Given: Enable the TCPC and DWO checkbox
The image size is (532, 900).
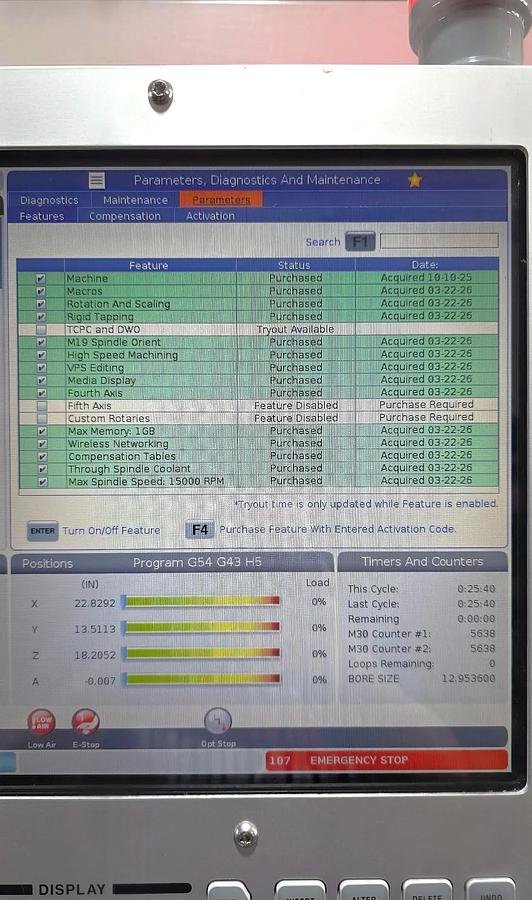Looking at the screenshot, I should pos(41,329).
